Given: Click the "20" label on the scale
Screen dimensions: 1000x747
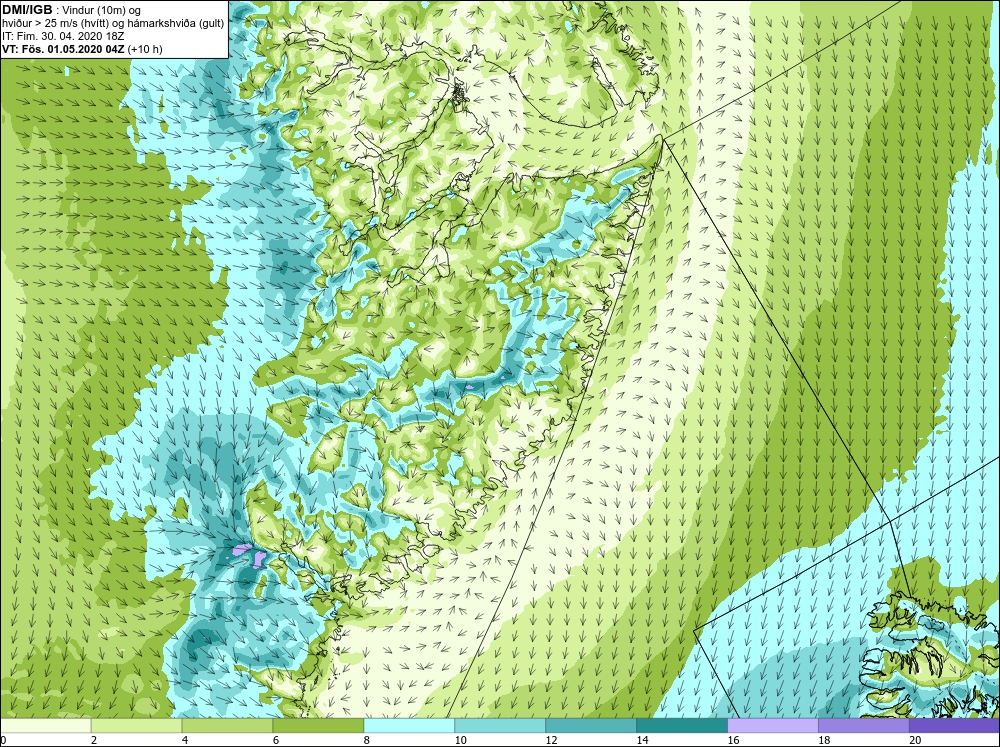Looking at the screenshot, I should [915, 740].
